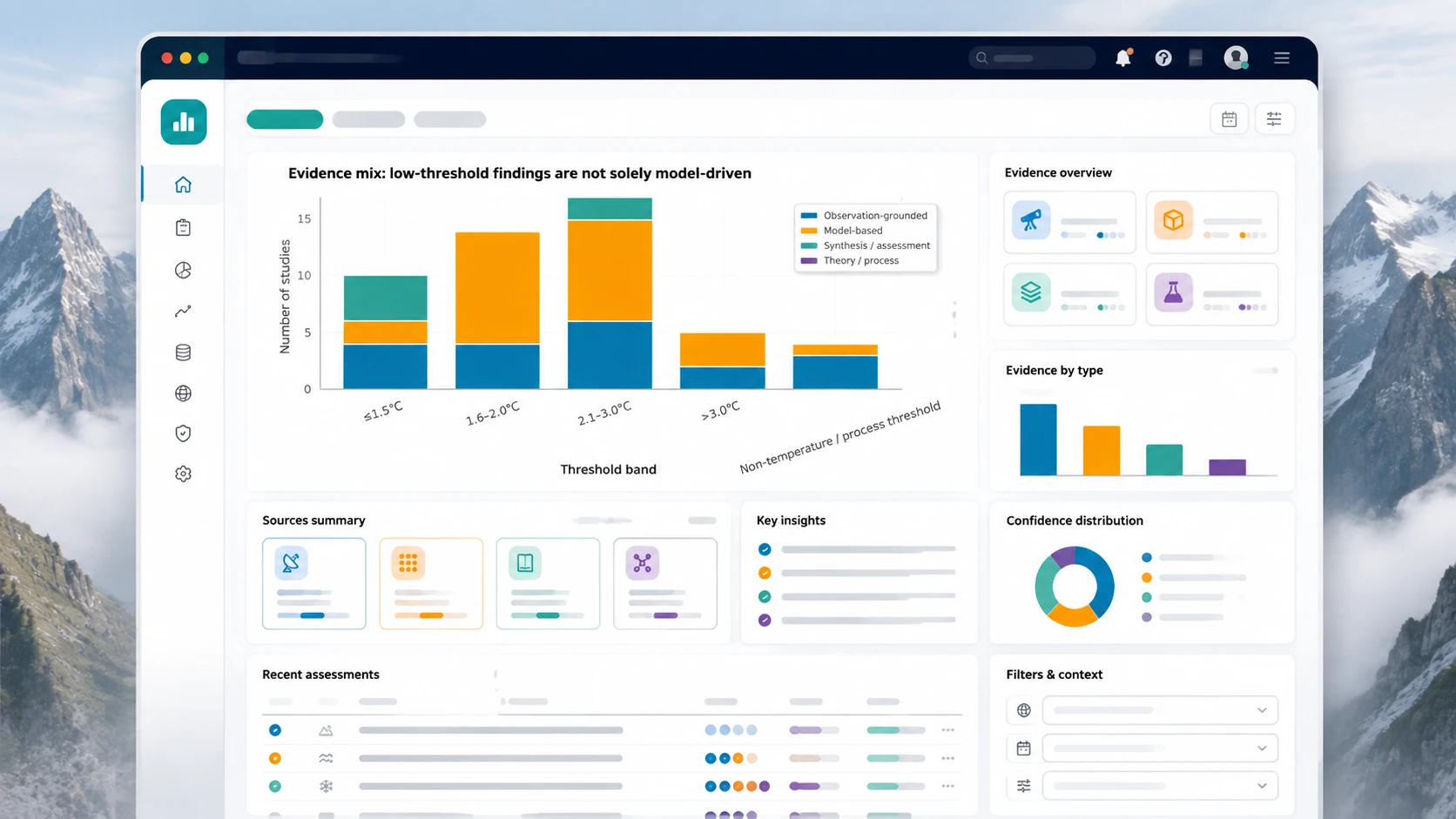Click the shield check sidebar icon
This screenshot has width=1456, height=819.
pos(183,433)
